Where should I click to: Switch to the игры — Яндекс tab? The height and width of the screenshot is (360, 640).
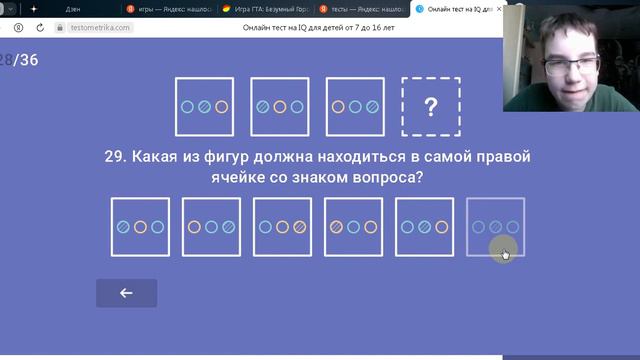pyautogui.click(x=170, y=9)
